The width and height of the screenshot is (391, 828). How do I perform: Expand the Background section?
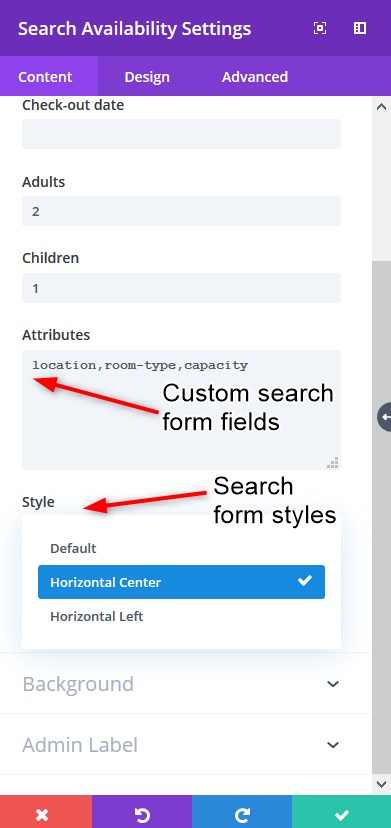click(181, 684)
